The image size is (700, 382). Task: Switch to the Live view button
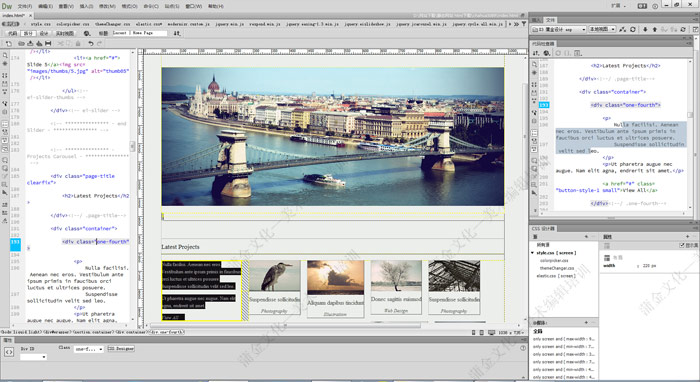[x=65, y=33]
